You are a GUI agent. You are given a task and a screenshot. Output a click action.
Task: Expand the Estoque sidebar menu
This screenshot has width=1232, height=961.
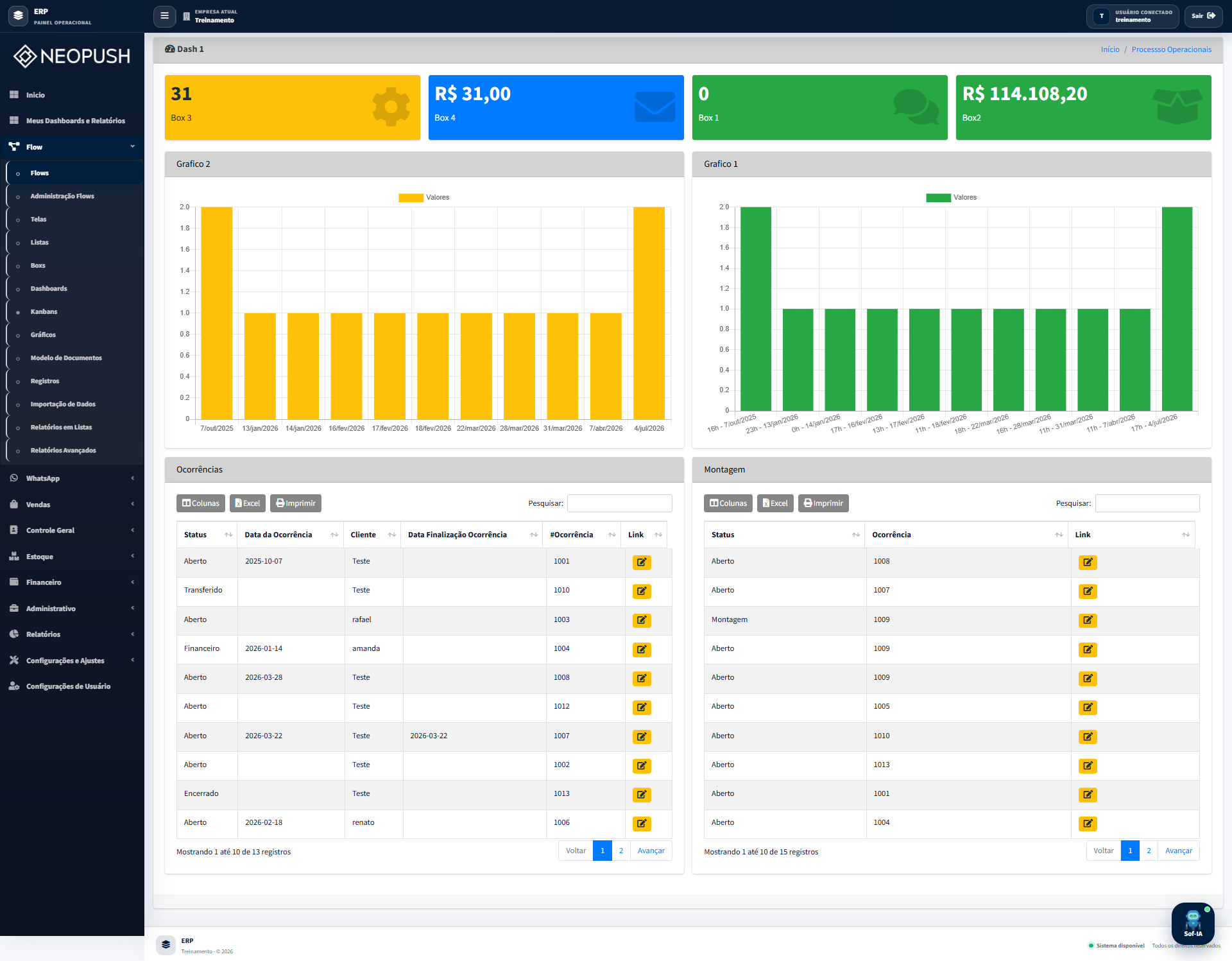point(72,557)
